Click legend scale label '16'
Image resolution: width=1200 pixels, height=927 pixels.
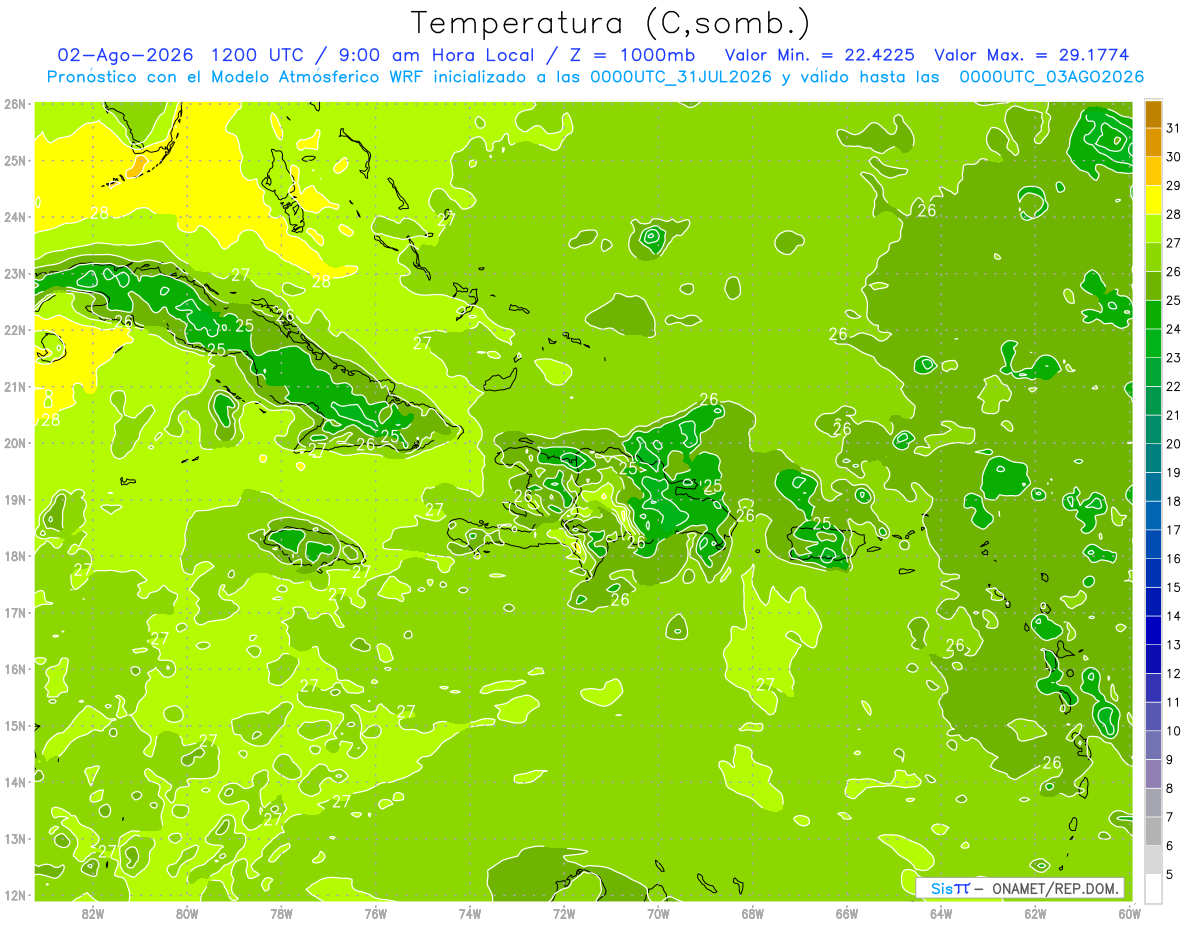[1174, 559]
